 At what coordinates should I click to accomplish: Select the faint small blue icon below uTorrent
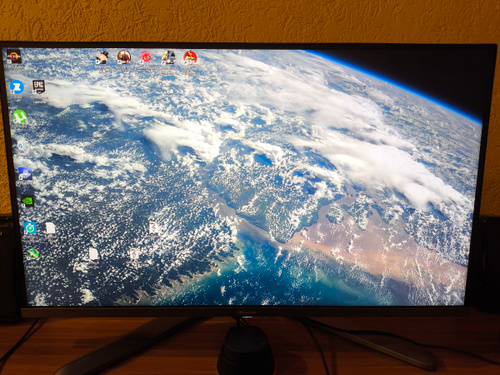click(x=20, y=146)
